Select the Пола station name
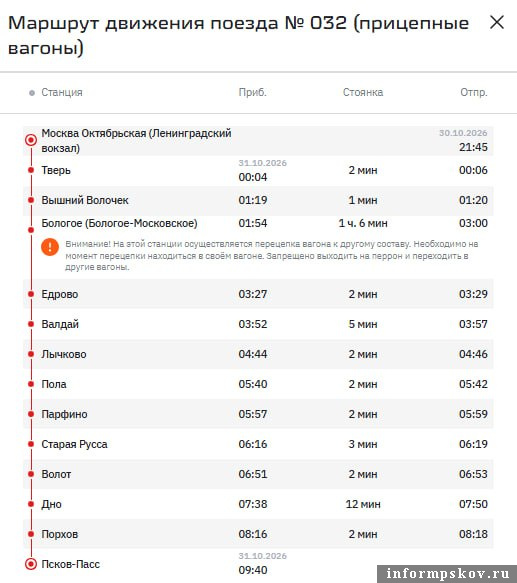The image size is (517, 583). (54, 384)
